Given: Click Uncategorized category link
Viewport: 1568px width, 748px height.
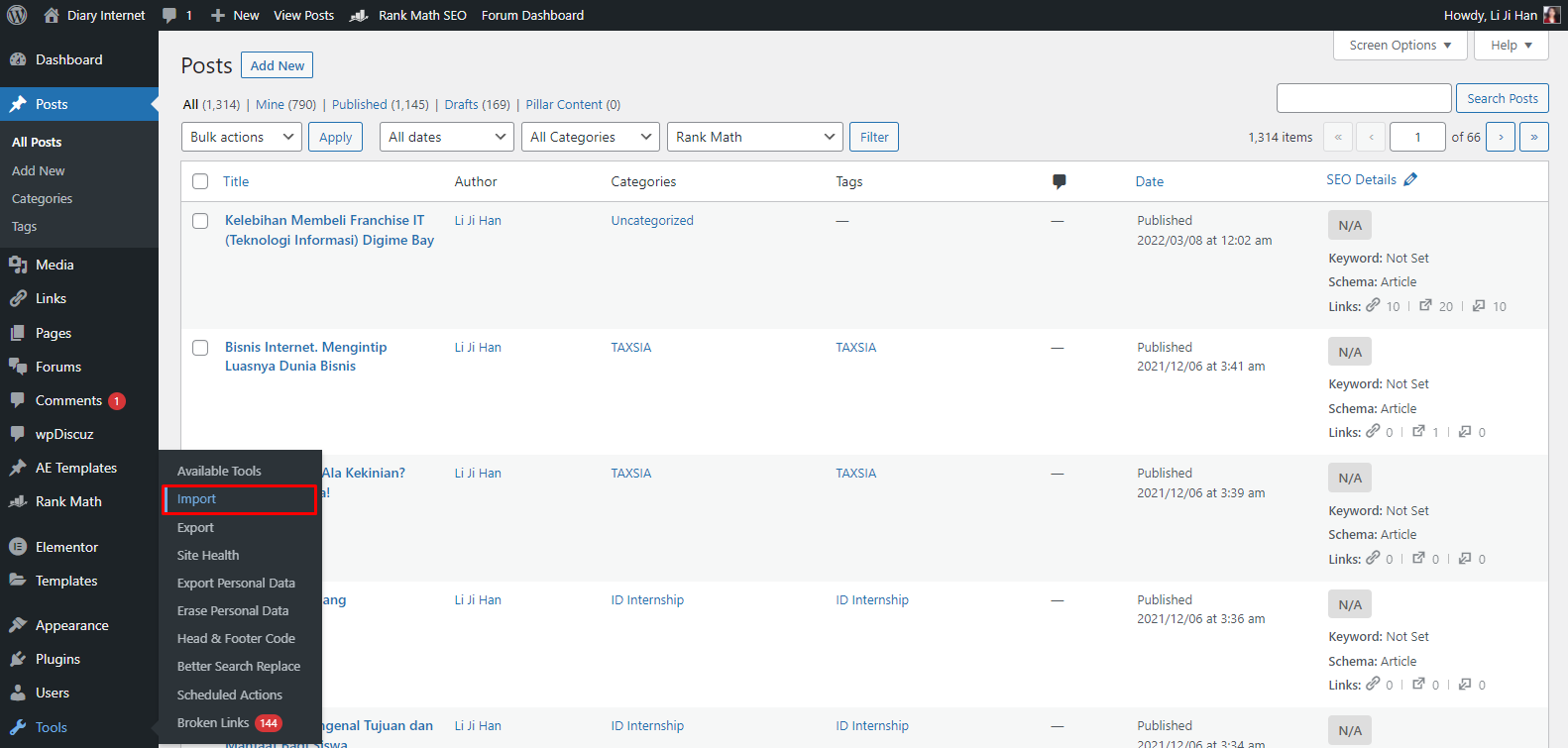Looking at the screenshot, I should 652,220.
